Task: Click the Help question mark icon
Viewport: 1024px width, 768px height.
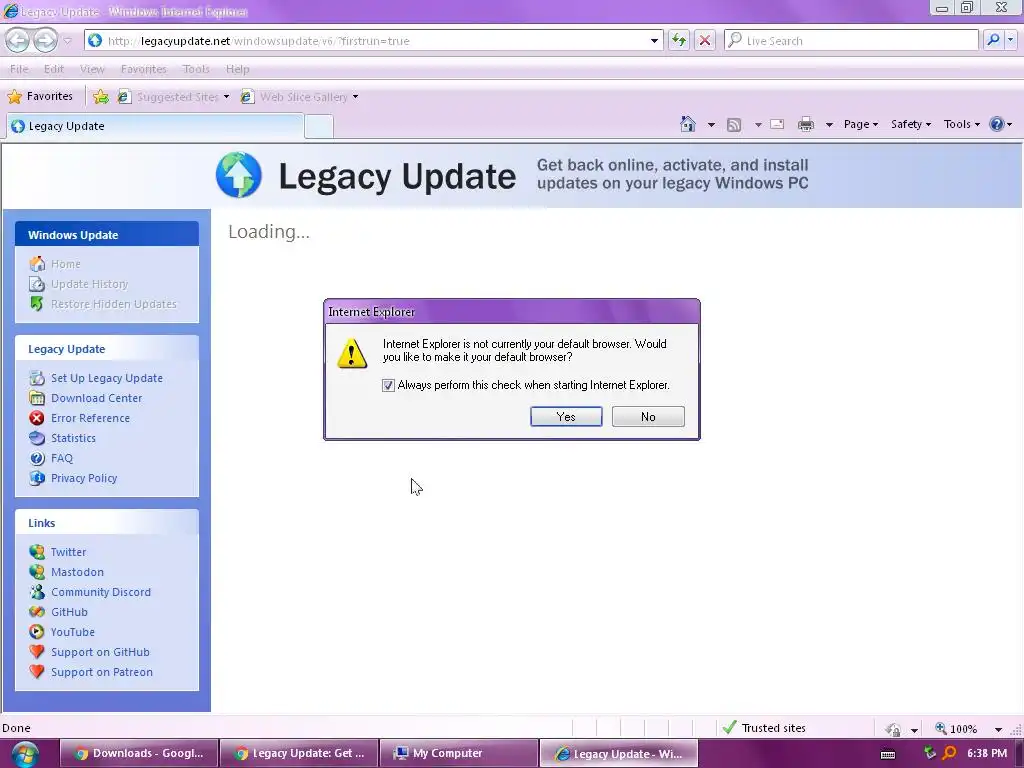Action: (x=997, y=124)
